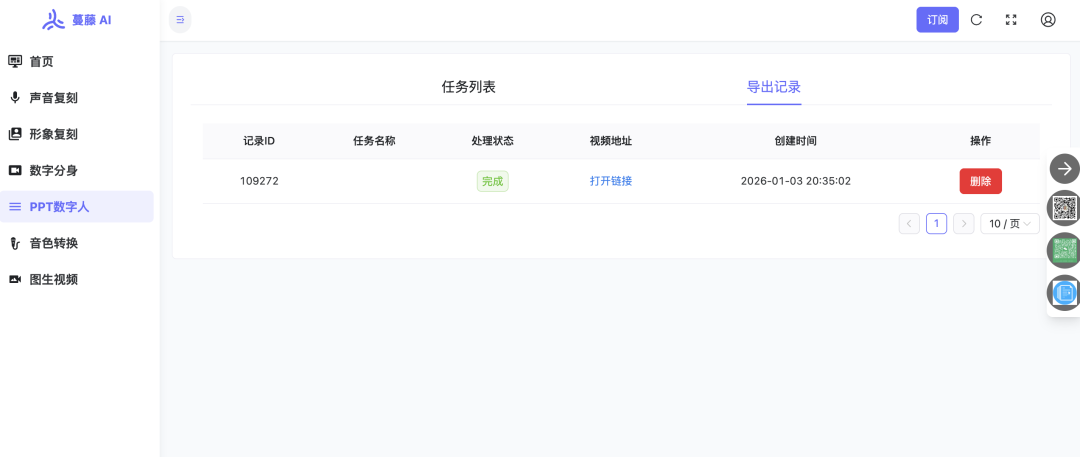
Task: Click the 任务名称 column header
Action: click(374, 141)
